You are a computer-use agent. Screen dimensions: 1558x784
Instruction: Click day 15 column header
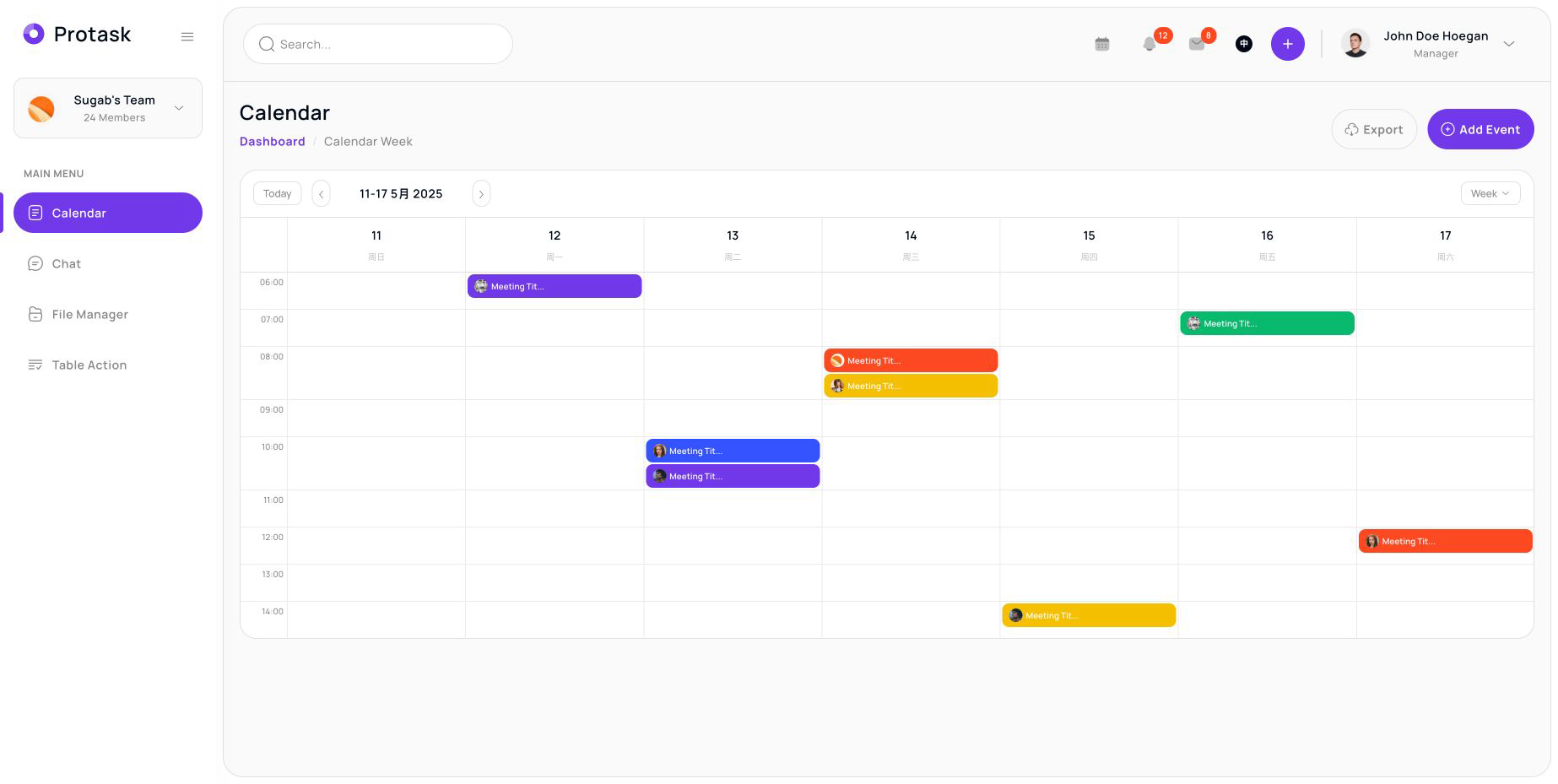tap(1089, 245)
